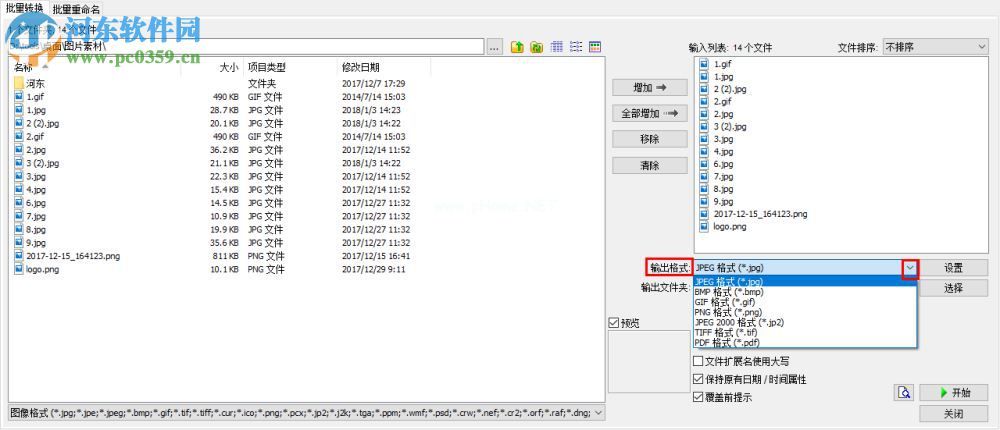Screen dimensions: 1000x430
Task: Click the 移除 remove button
Action: click(650, 139)
